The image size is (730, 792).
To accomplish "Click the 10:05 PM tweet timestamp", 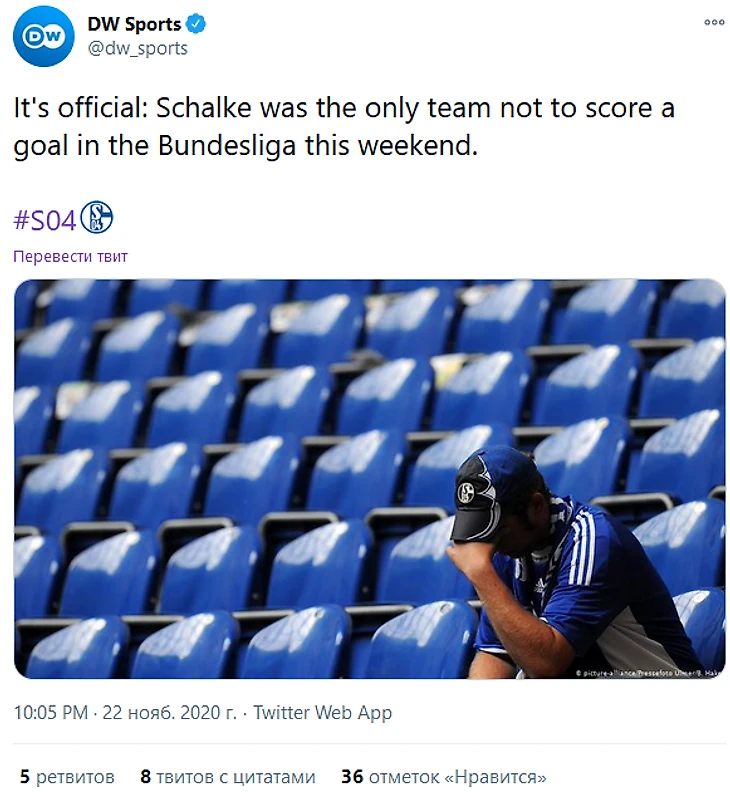I will tap(50, 713).
